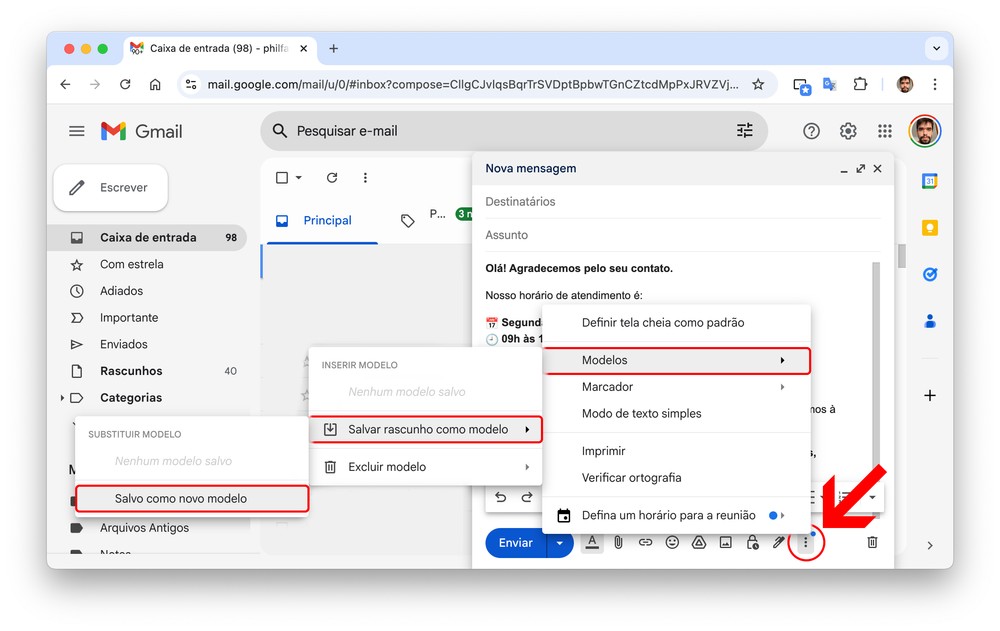Insert files from Google Drive icon
1000x631 pixels.
coord(699,542)
